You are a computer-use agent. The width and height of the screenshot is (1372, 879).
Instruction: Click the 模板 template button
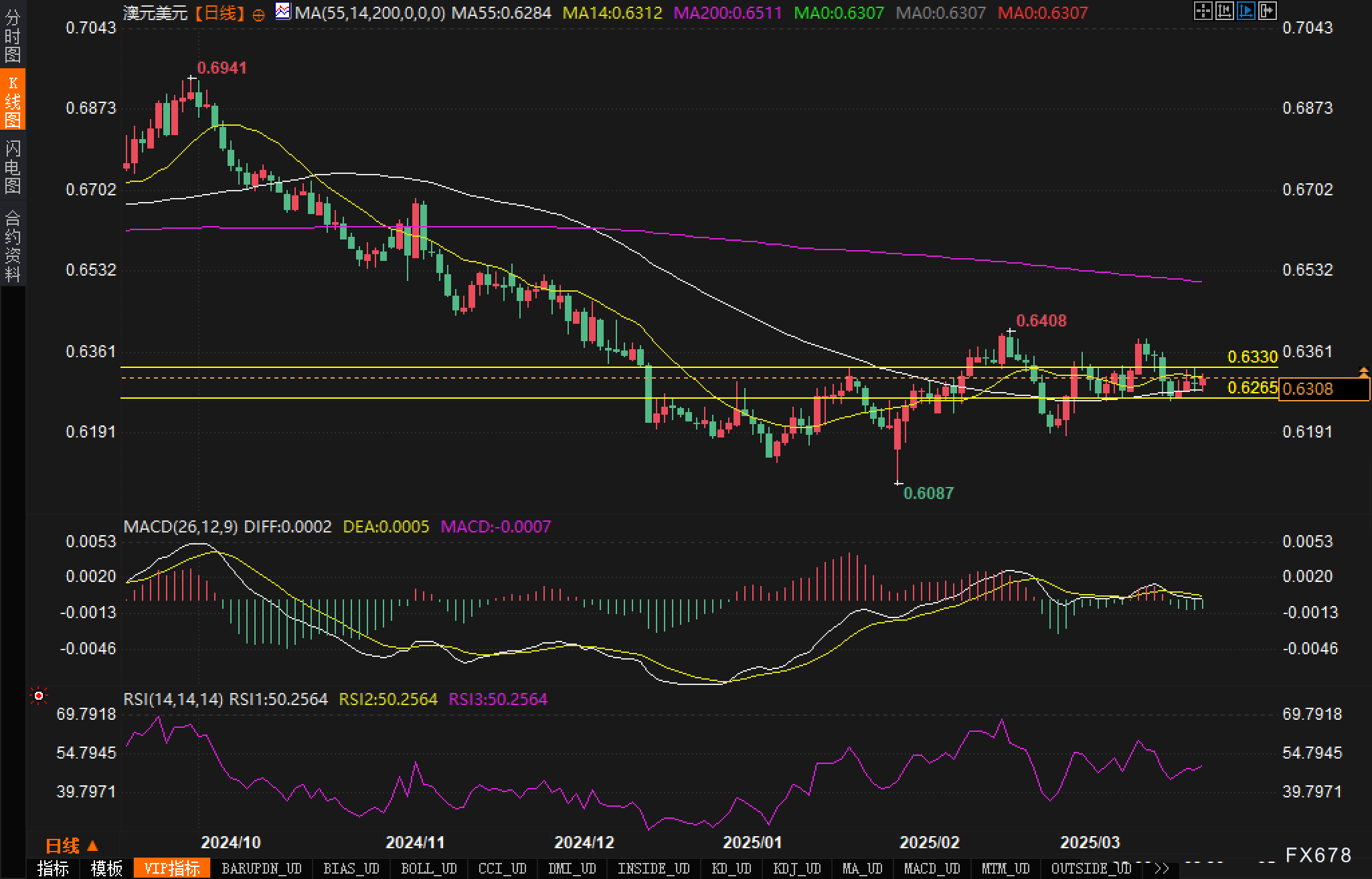tap(106, 868)
